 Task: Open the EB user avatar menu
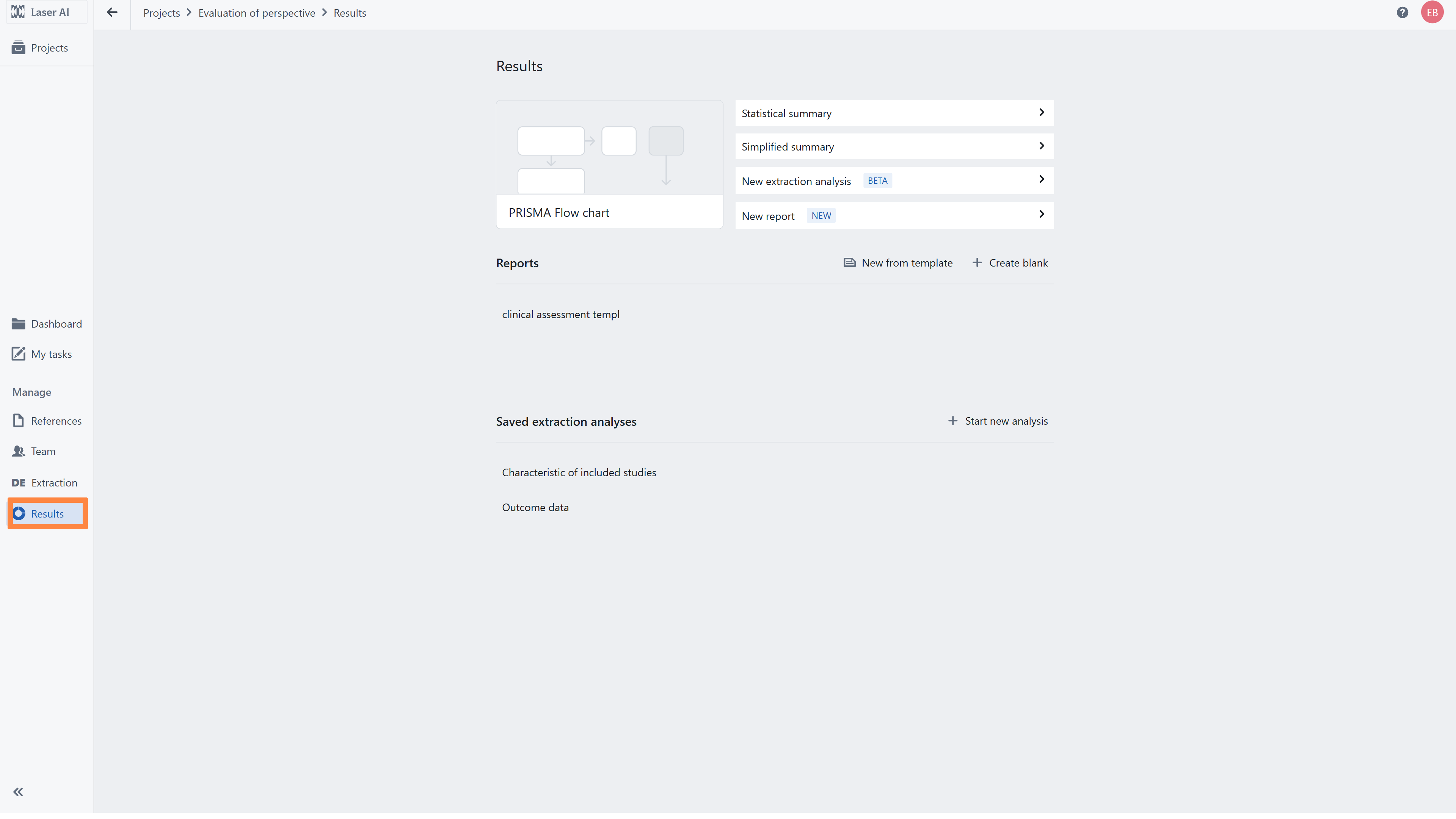tap(1432, 13)
